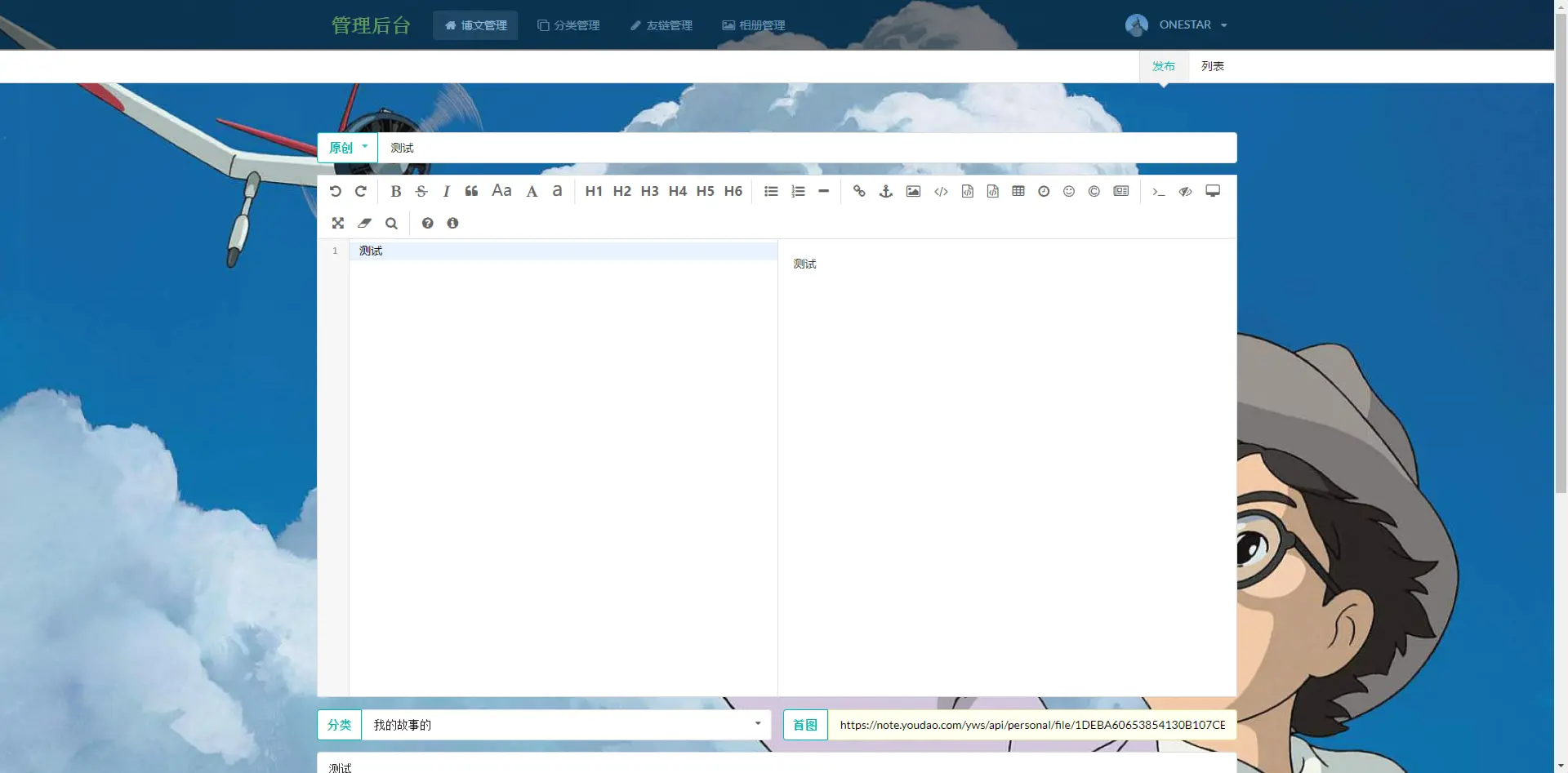
Task: Open the 我的故事的 category dropdown
Action: [x=567, y=725]
